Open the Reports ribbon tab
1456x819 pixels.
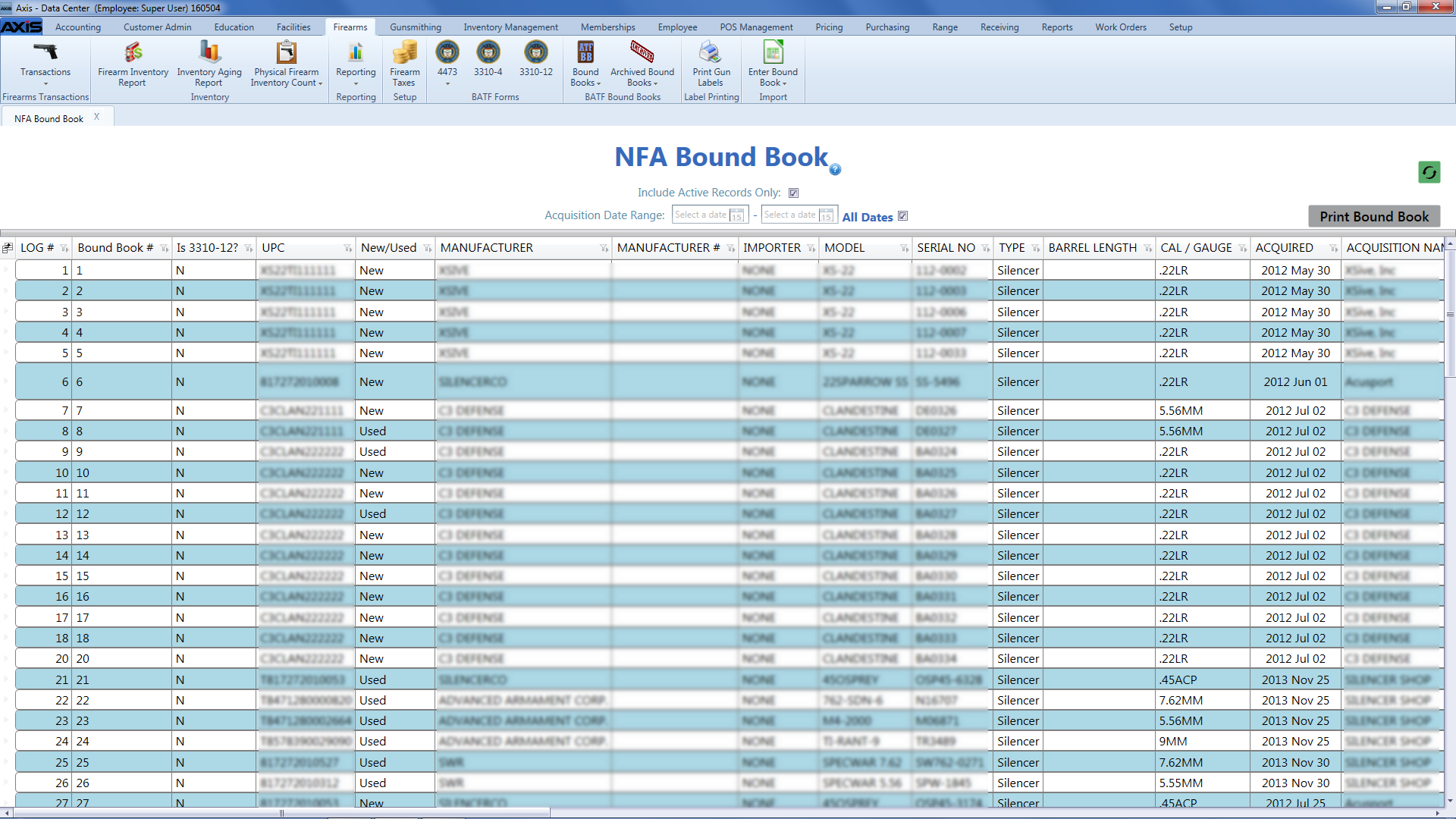(1056, 27)
